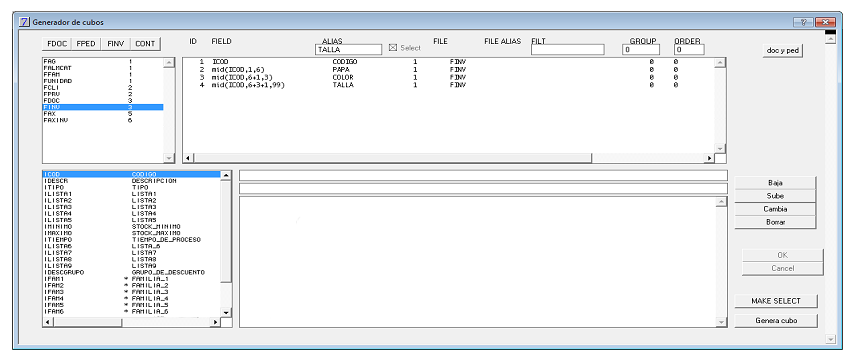Click the question mark help button in title bar
The height and width of the screenshot is (363, 857).
point(803,22)
